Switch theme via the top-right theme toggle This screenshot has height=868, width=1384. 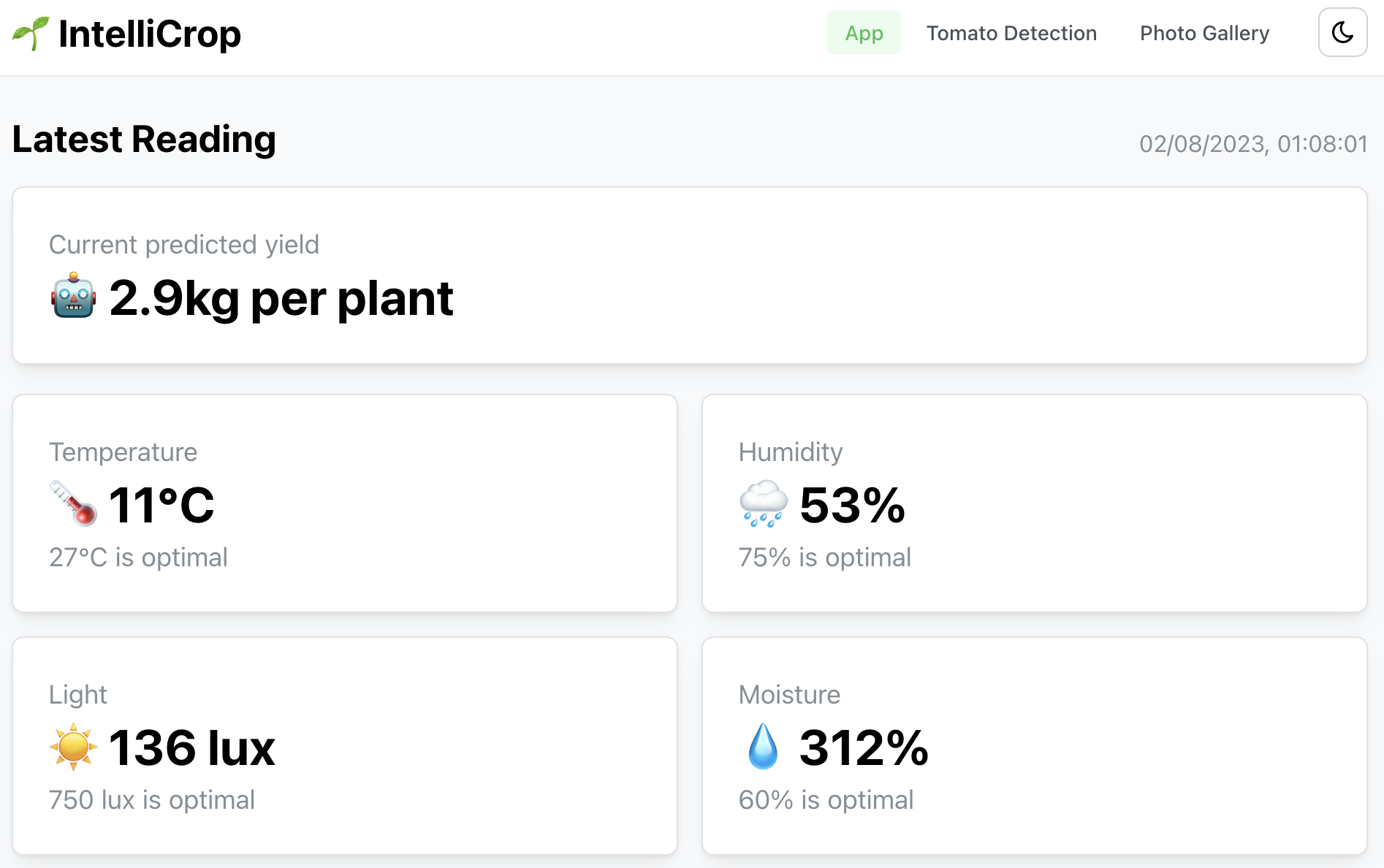1342,32
